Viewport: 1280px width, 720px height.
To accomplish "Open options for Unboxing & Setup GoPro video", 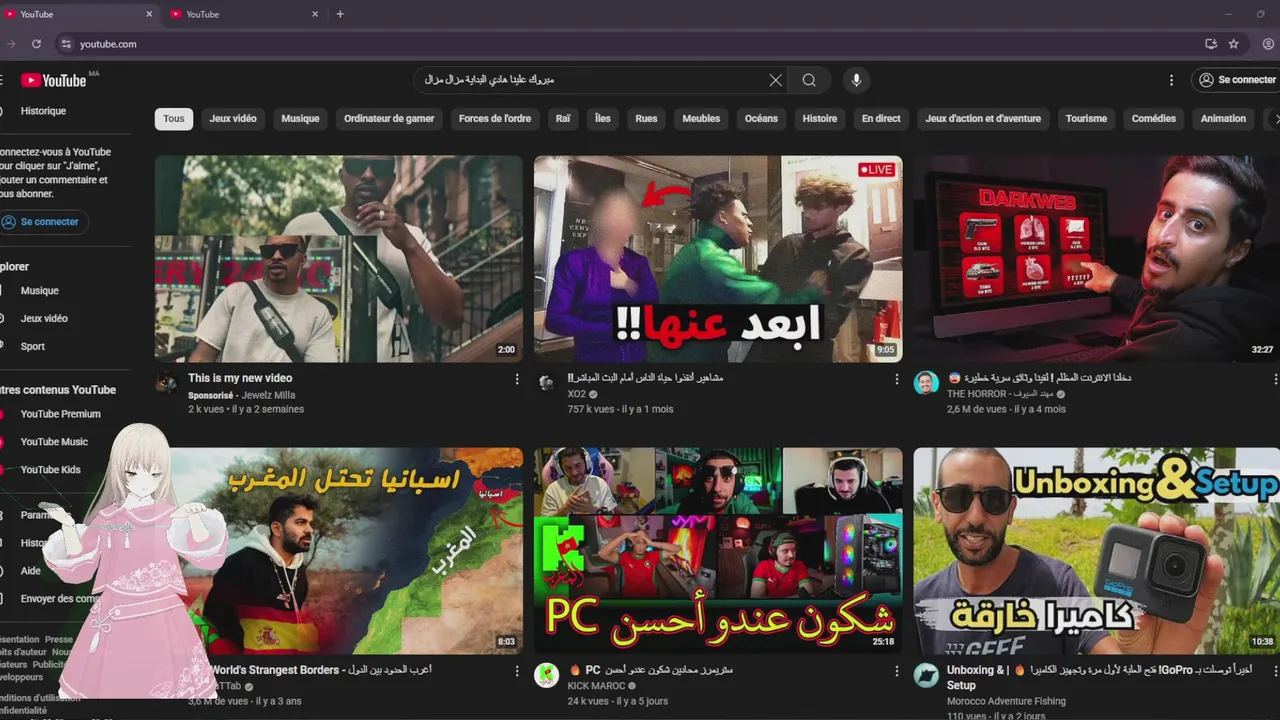I will coord(1275,671).
